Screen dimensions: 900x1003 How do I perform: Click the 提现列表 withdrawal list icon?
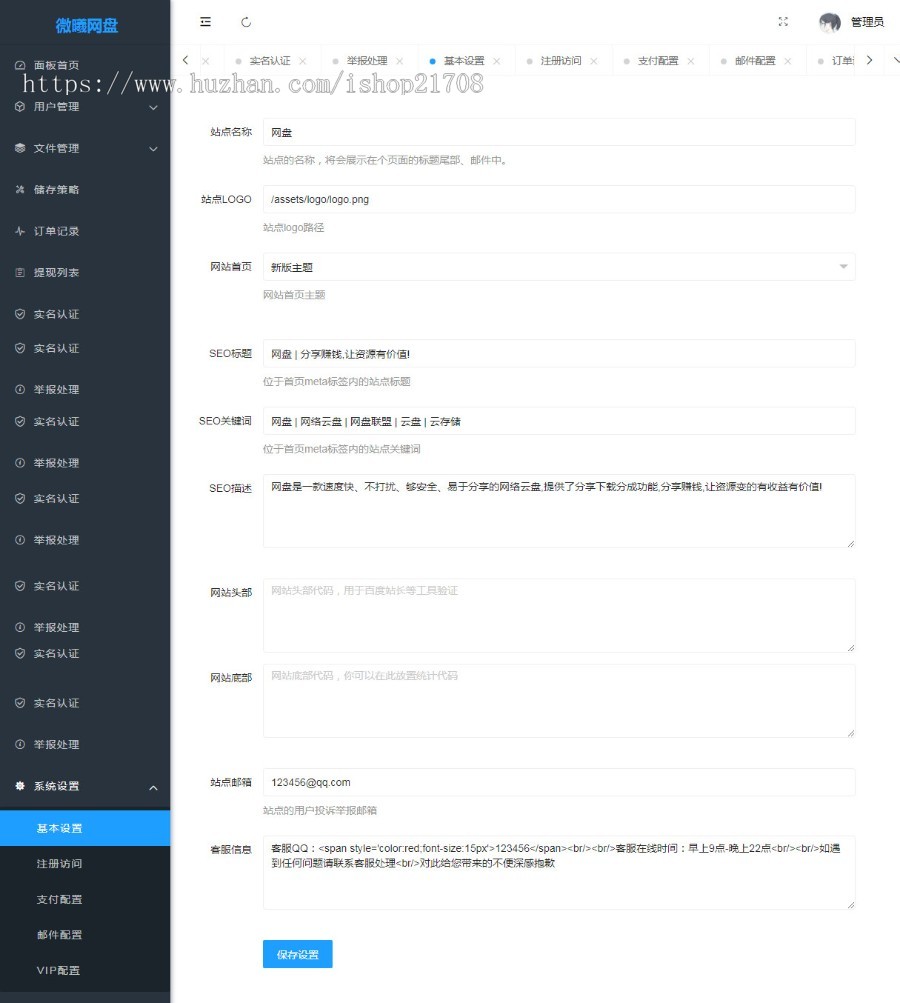click(20, 272)
